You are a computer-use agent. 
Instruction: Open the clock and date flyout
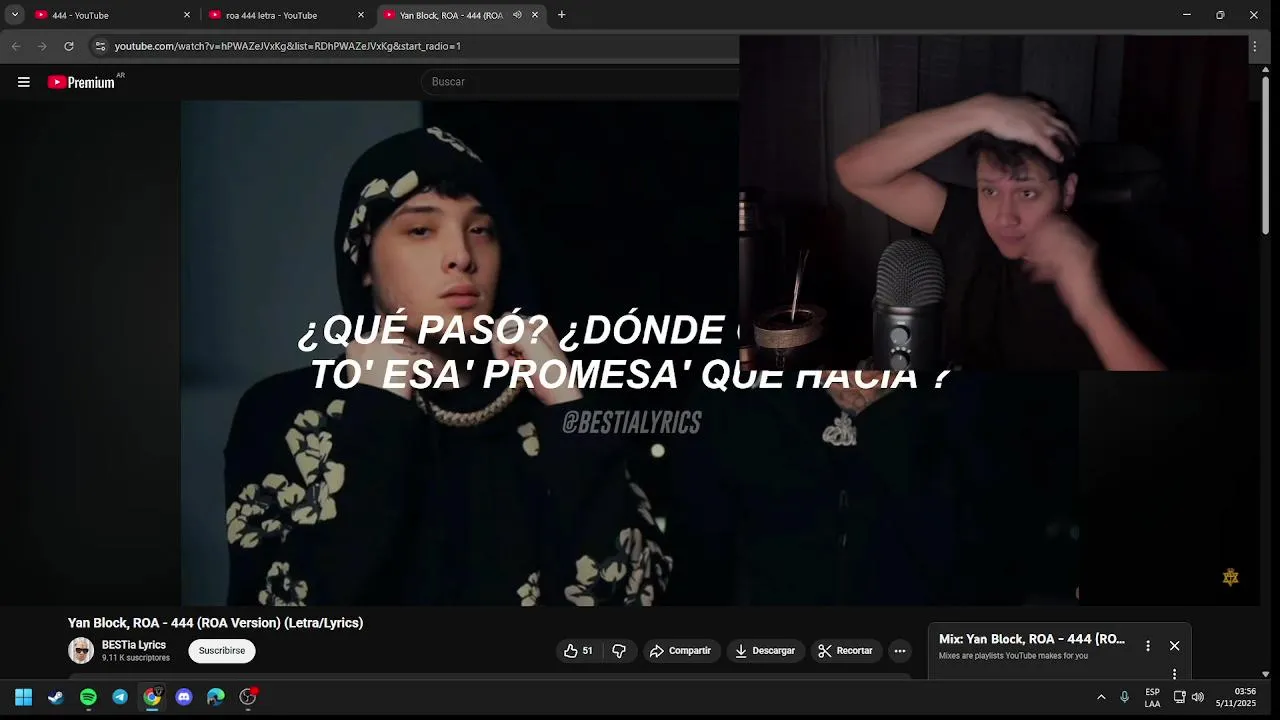point(1236,697)
